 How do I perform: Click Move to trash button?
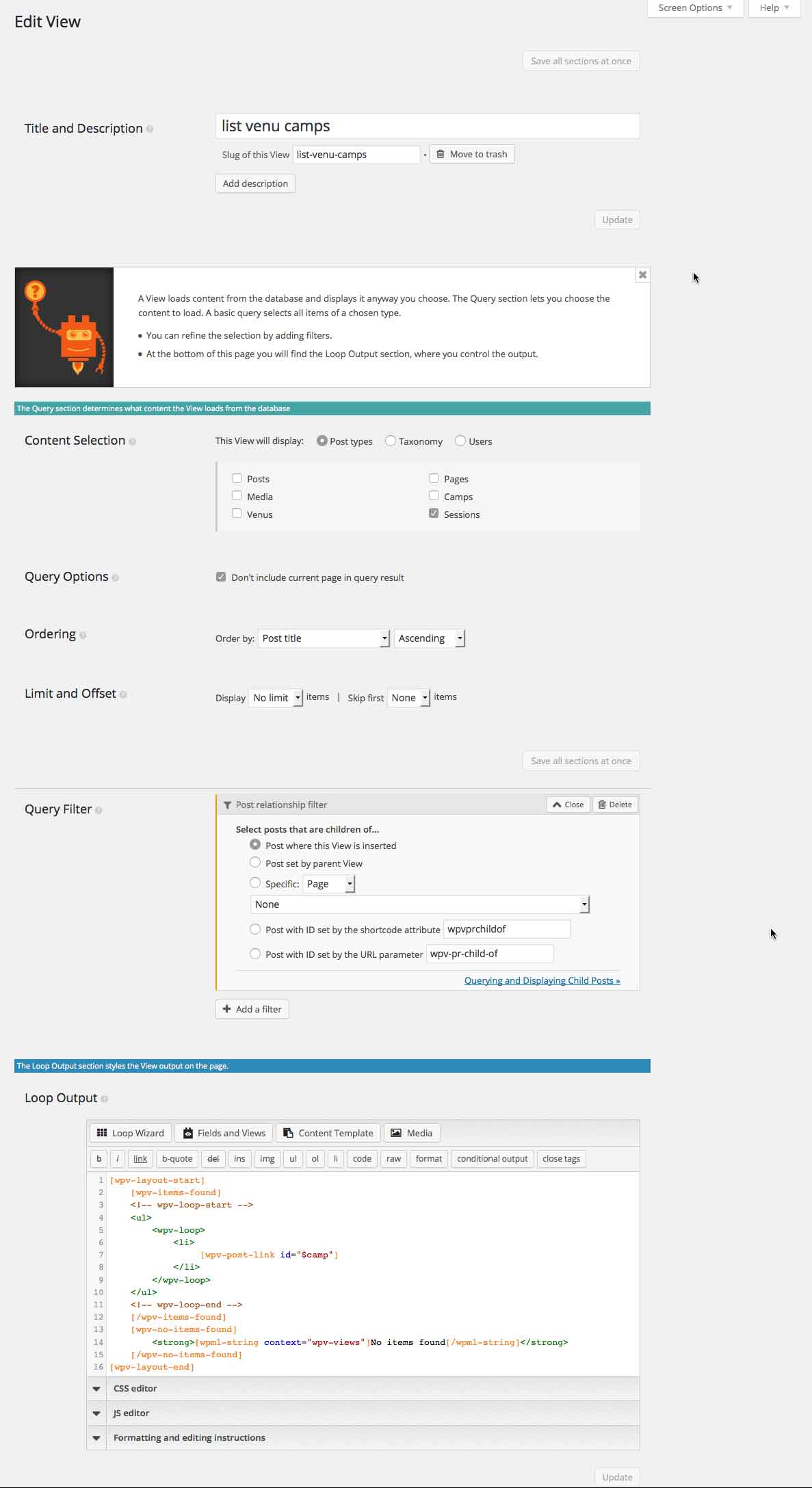tap(472, 154)
